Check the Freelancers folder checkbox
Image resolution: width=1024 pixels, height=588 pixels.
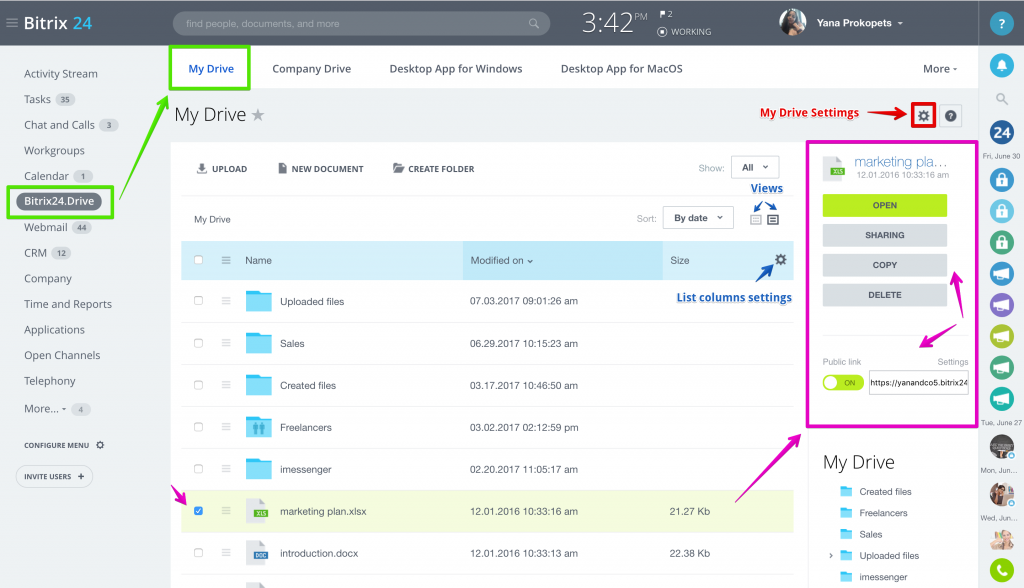click(x=199, y=427)
